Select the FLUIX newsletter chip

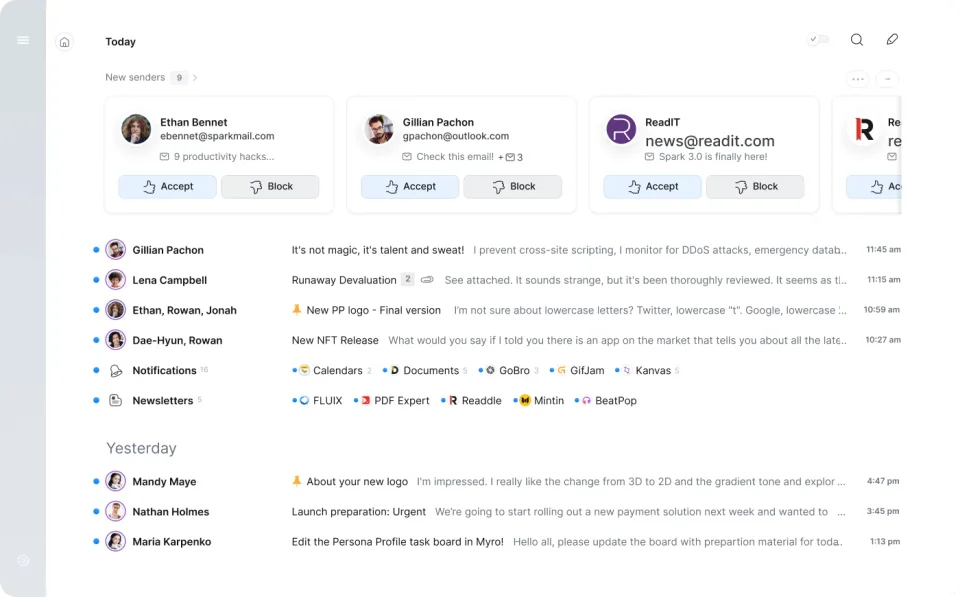(317, 400)
